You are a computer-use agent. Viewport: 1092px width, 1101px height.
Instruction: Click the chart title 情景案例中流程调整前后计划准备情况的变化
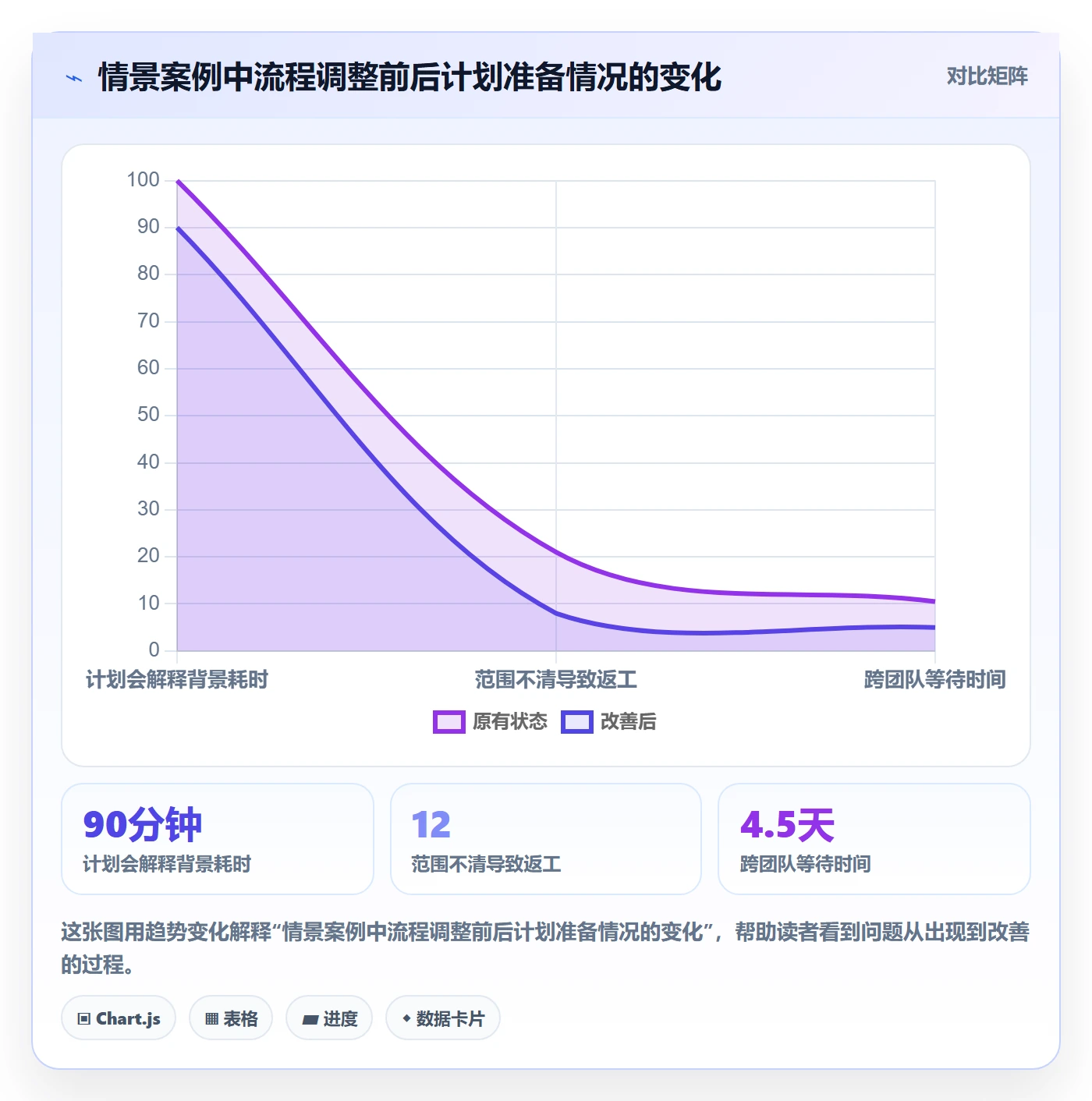click(410, 77)
